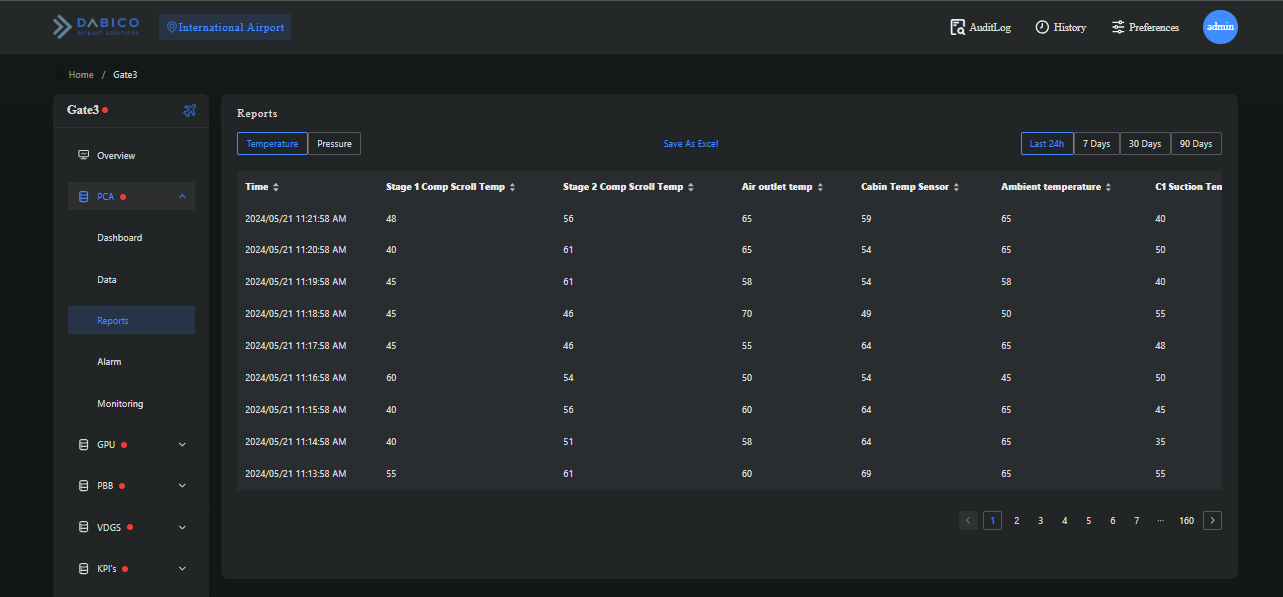Expand the GPU menu chevron

(182, 444)
